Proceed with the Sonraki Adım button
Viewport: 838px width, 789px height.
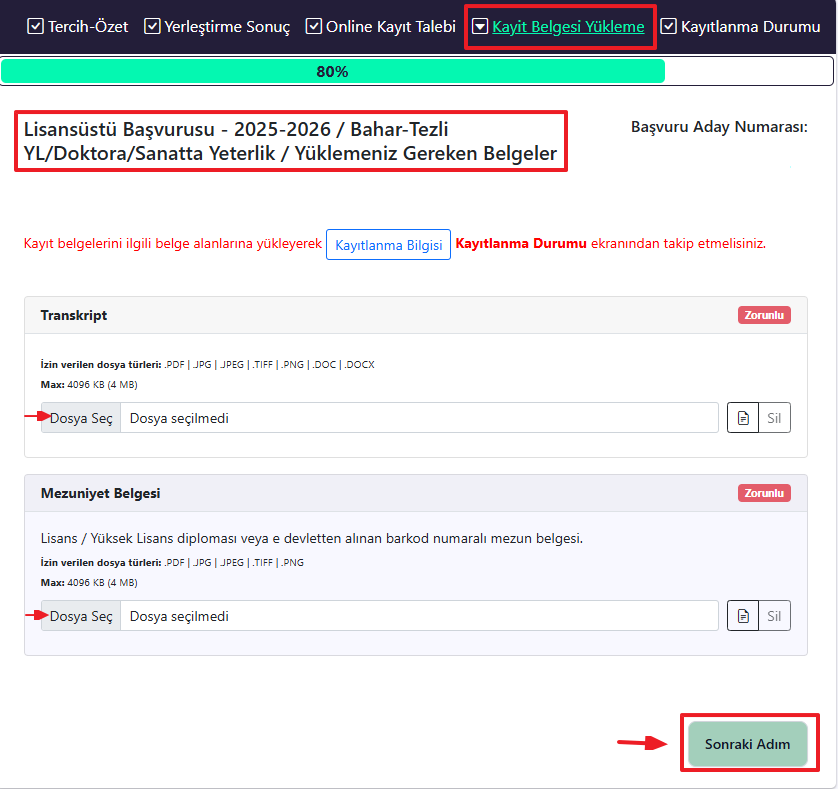pos(747,744)
